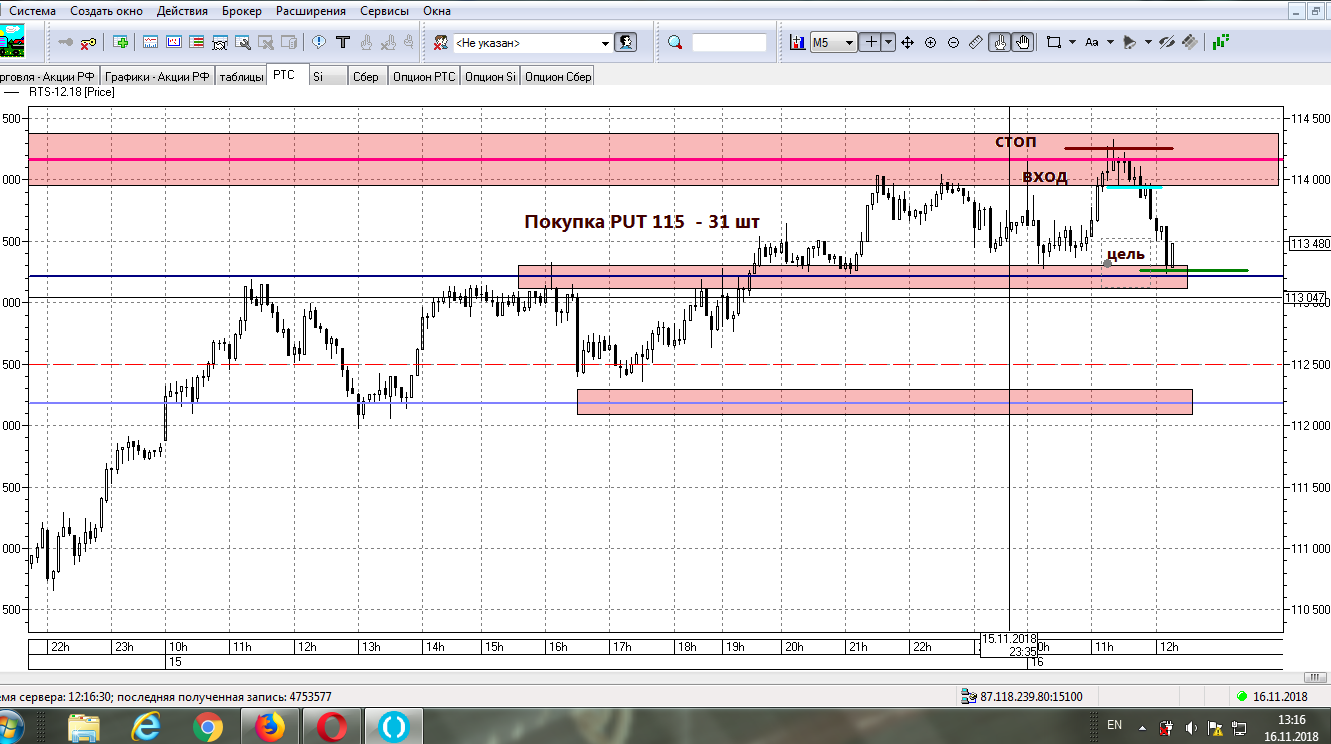
Task: Click the green plus create window icon
Action: tap(121, 43)
